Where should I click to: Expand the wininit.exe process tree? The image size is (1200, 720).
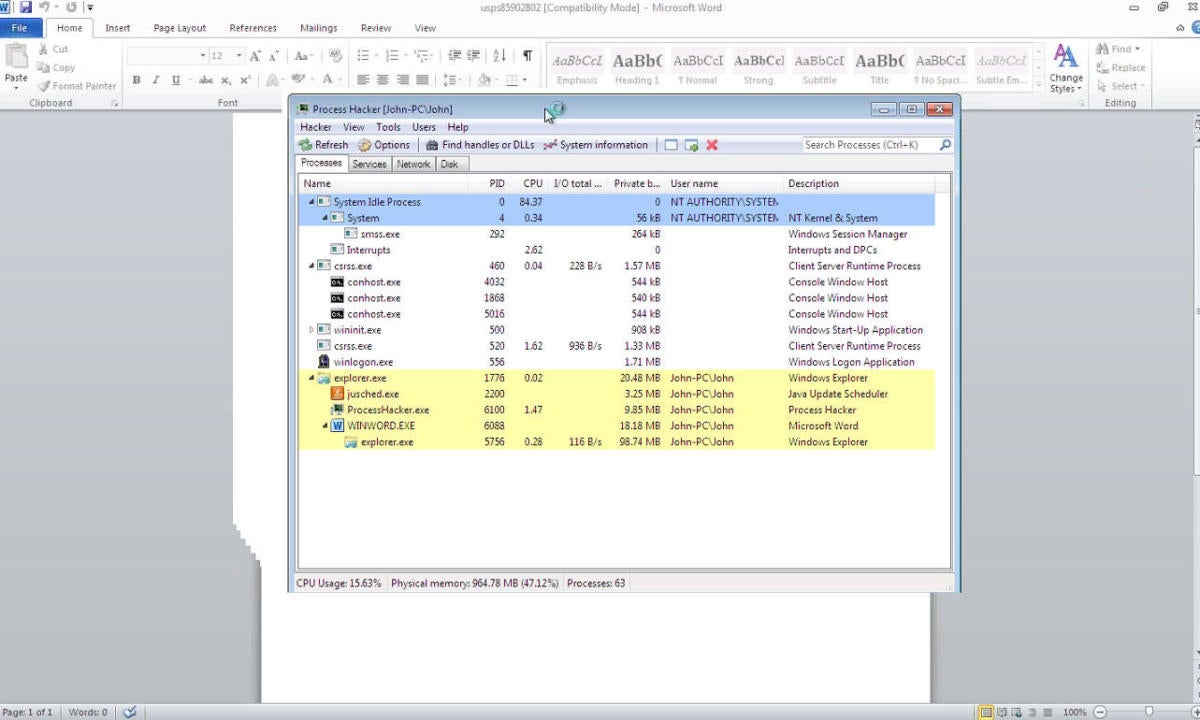[311, 330]
